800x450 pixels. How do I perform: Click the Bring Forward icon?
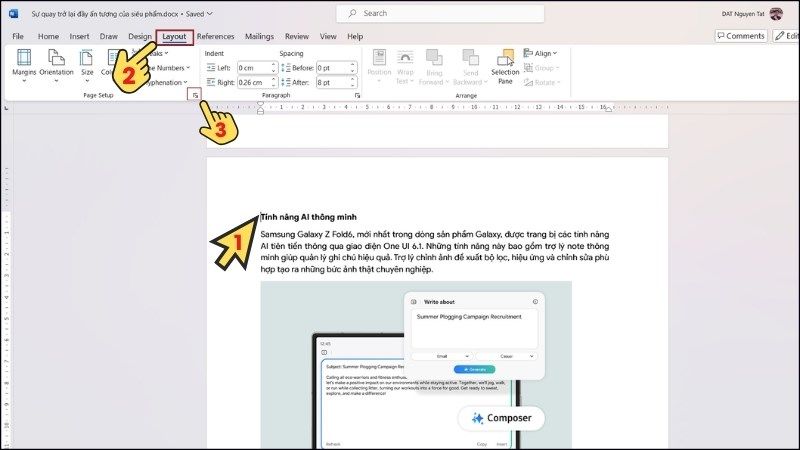[x=434, y=58]
